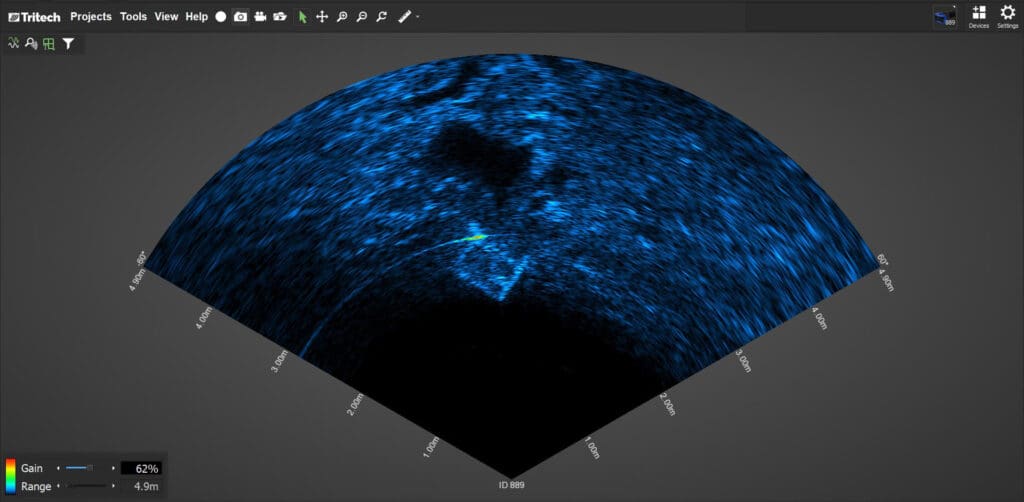Open the Projects menu
Screen dimensions: 1024x502
click(x=91, y=17)
